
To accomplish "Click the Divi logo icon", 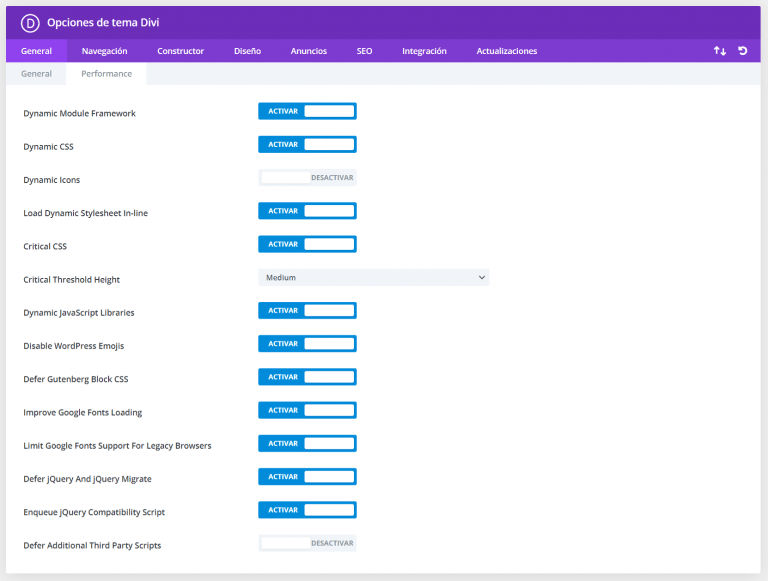I will pyautogui.click(x=30, y=23).
